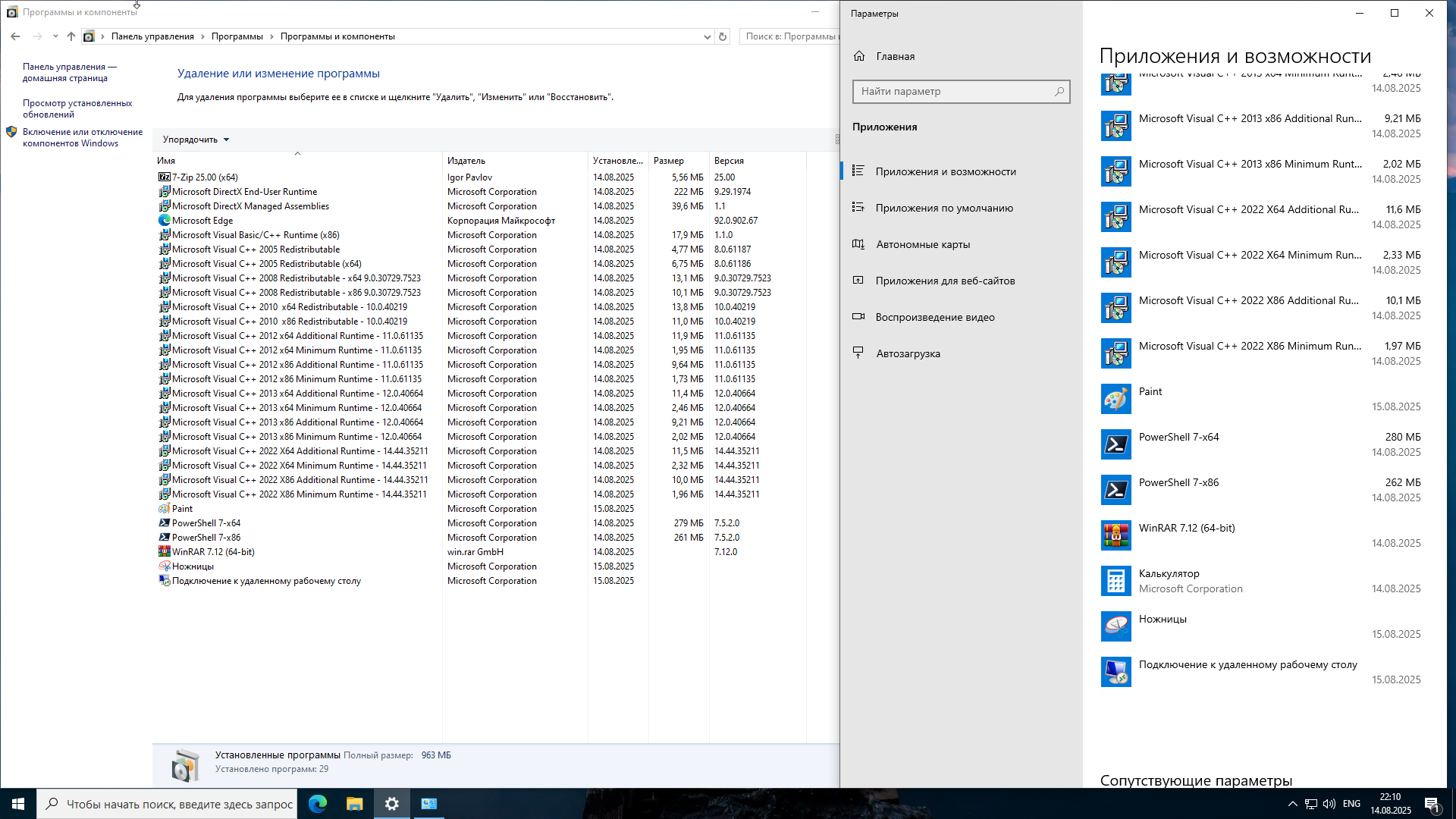This screenshot has height=819, width=1456.
Task: Show hidden system tray icons
Action: [1293, 804]
